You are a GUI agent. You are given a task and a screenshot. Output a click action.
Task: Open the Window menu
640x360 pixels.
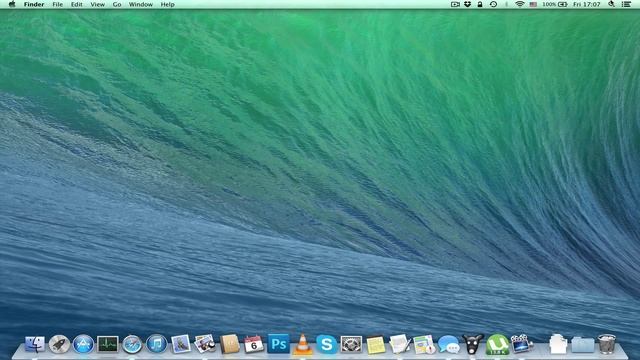[141, 4]
